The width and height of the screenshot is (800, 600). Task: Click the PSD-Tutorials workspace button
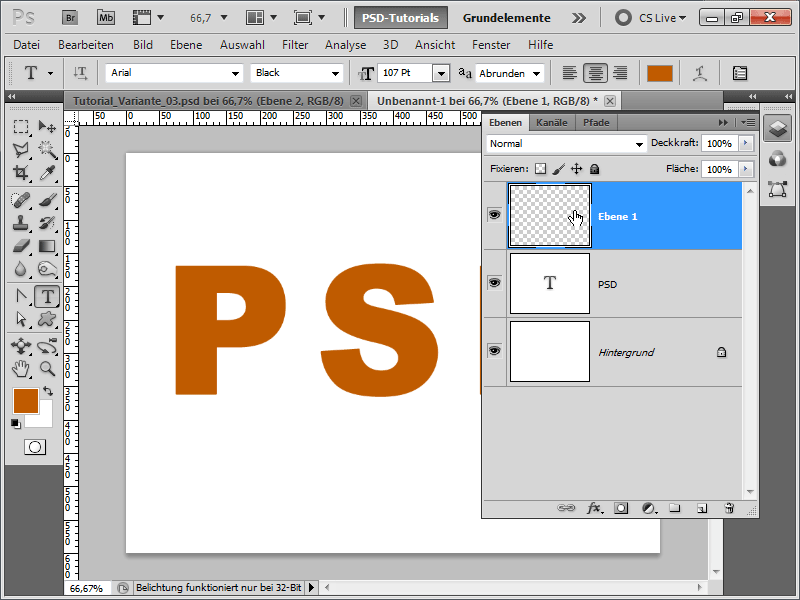point(400,18)
